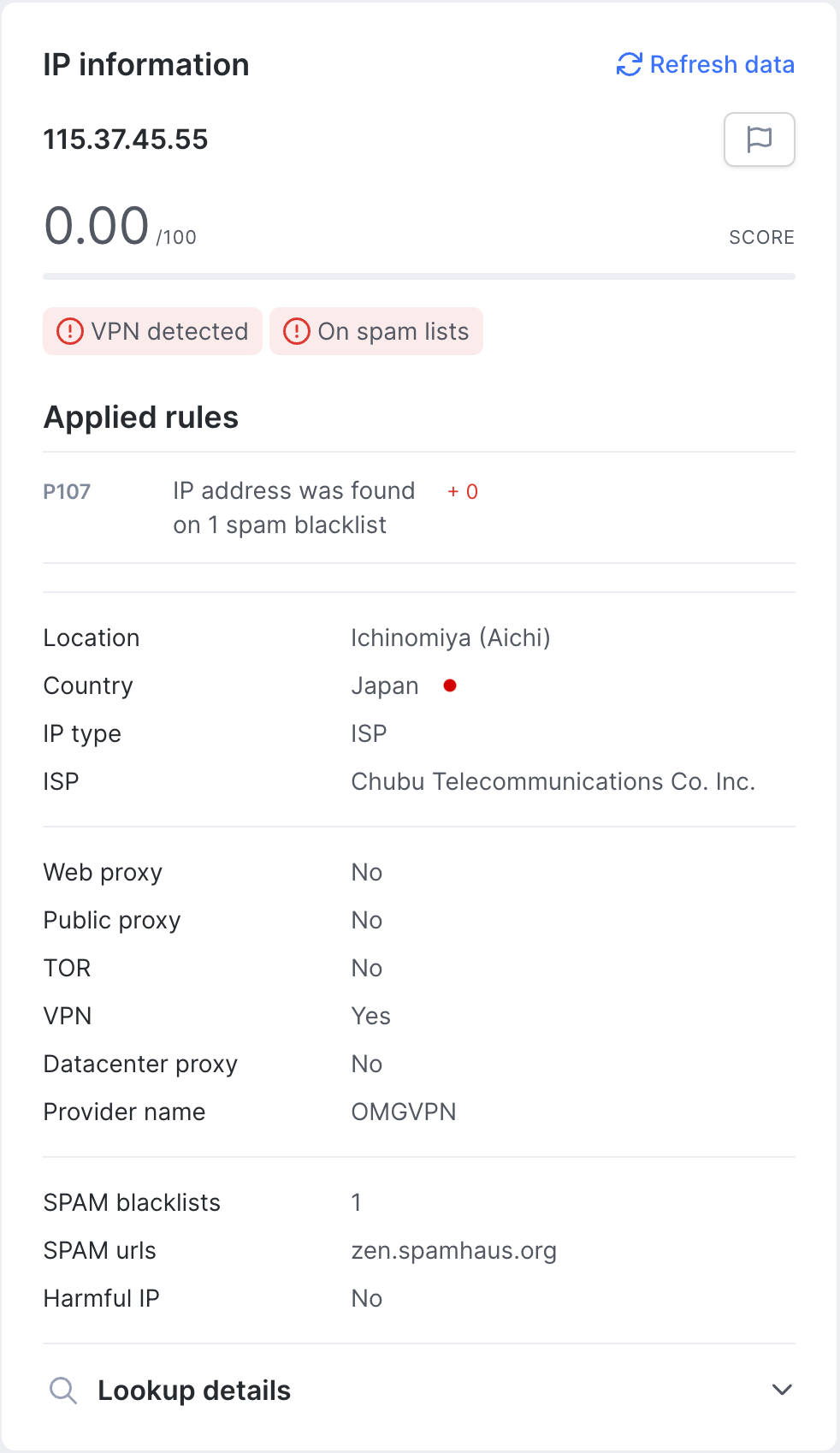Click the OMGVPN provider name value
840x1453 pixels.
[x=404, y=1112]
